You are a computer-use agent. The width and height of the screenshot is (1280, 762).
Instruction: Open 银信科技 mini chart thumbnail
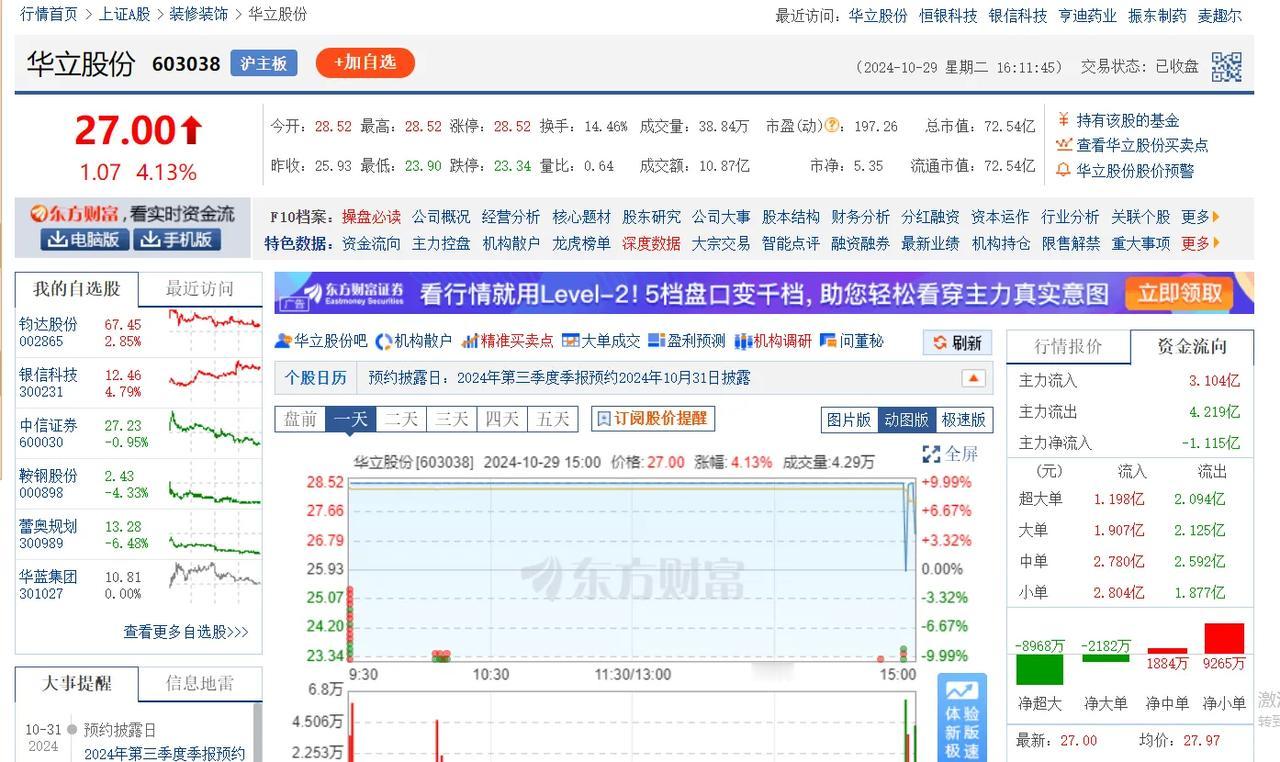coord(214,374)
